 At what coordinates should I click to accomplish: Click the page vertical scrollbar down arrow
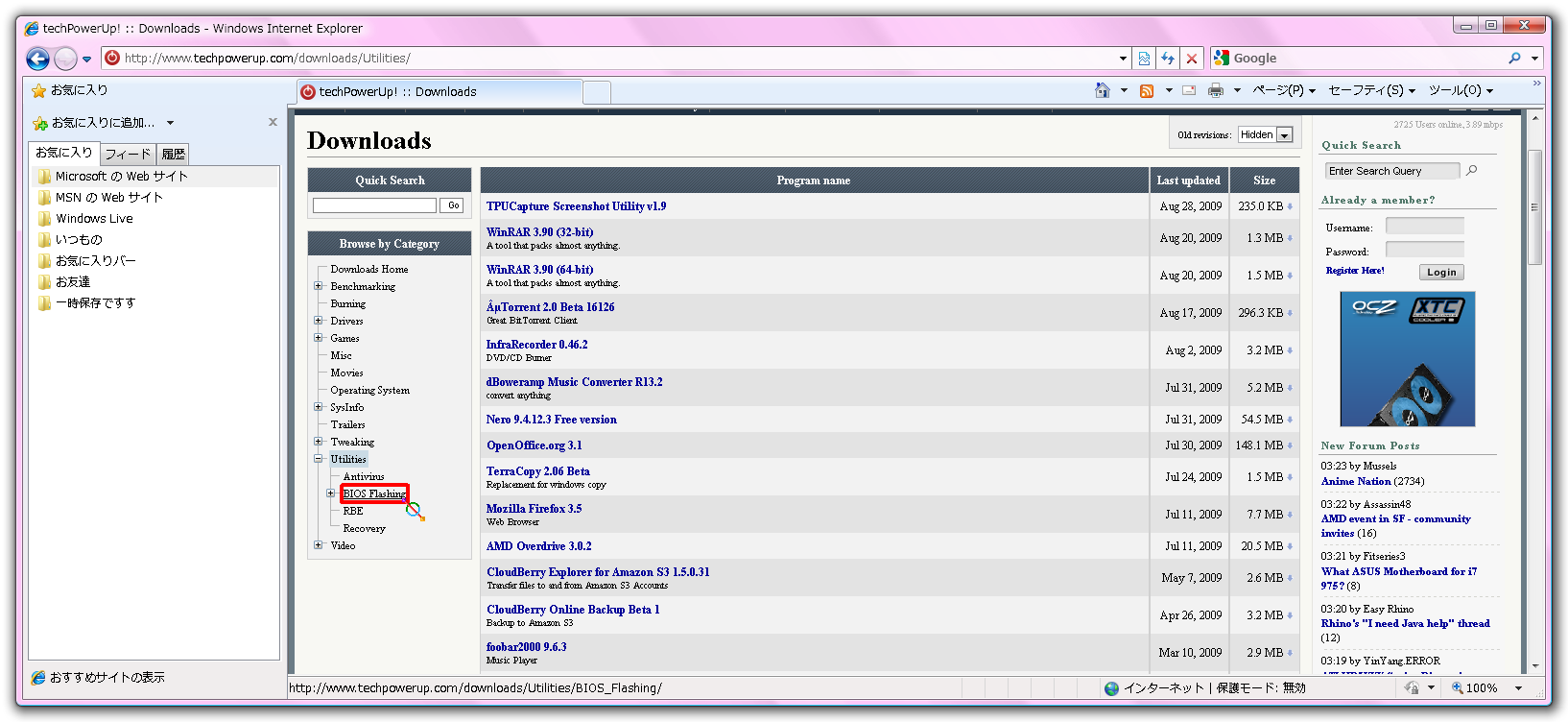[x=1535, y=665]
